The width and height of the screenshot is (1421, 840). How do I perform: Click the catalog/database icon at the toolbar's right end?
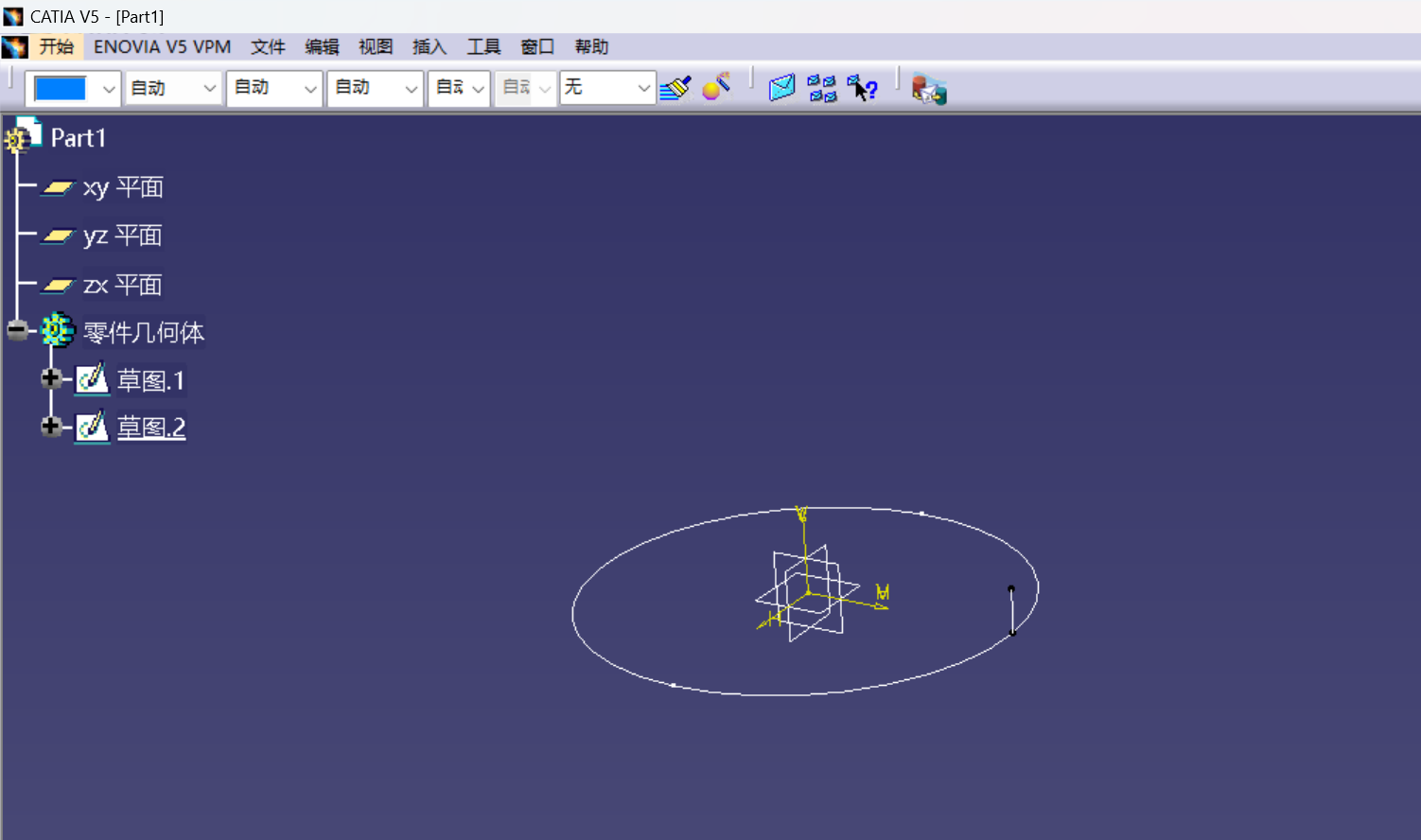(928, 90)
